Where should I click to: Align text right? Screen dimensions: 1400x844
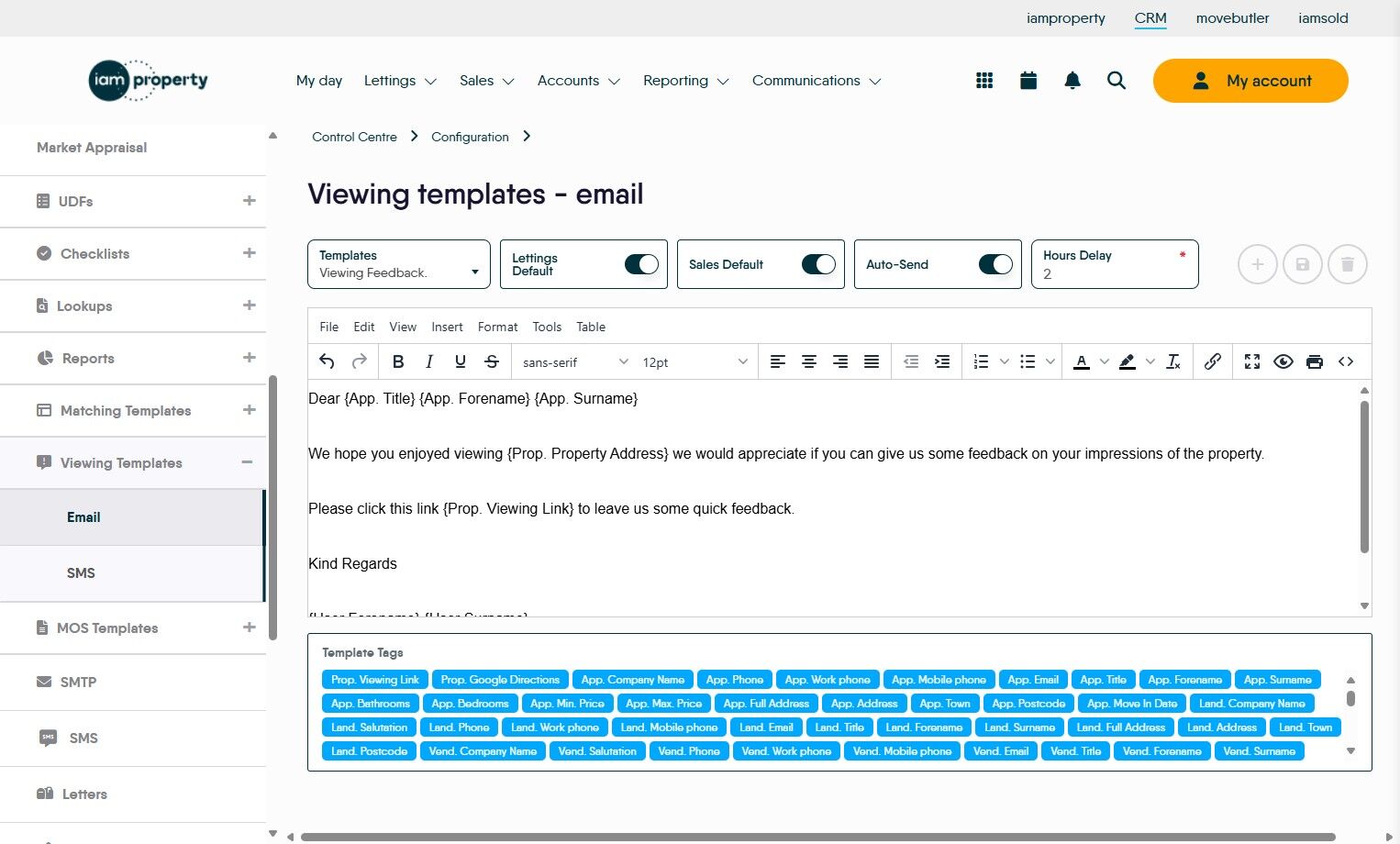840,361
